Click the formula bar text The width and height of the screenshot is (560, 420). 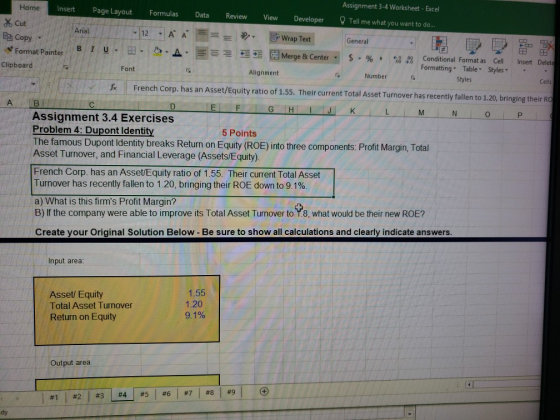coord(342,93)
